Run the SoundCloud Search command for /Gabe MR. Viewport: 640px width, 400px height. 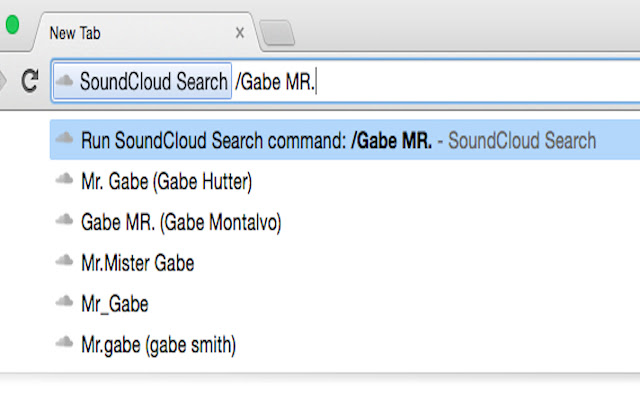[340, 140]
